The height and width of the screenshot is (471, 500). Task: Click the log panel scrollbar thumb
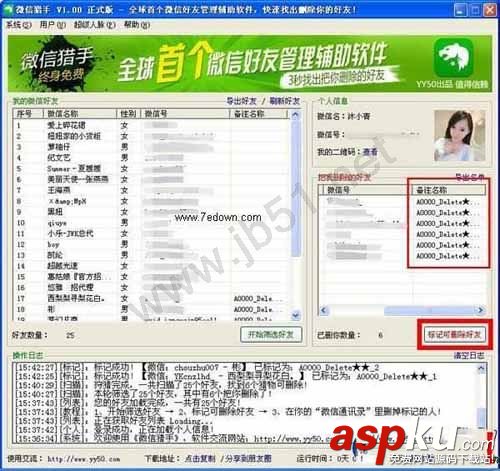[481, 417]
